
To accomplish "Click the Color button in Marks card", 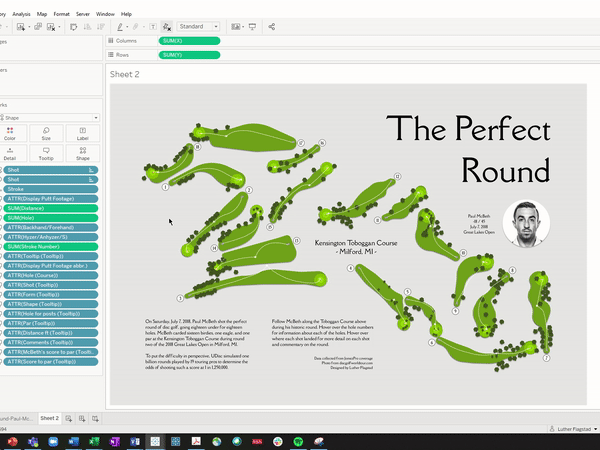I will point(10,134).
